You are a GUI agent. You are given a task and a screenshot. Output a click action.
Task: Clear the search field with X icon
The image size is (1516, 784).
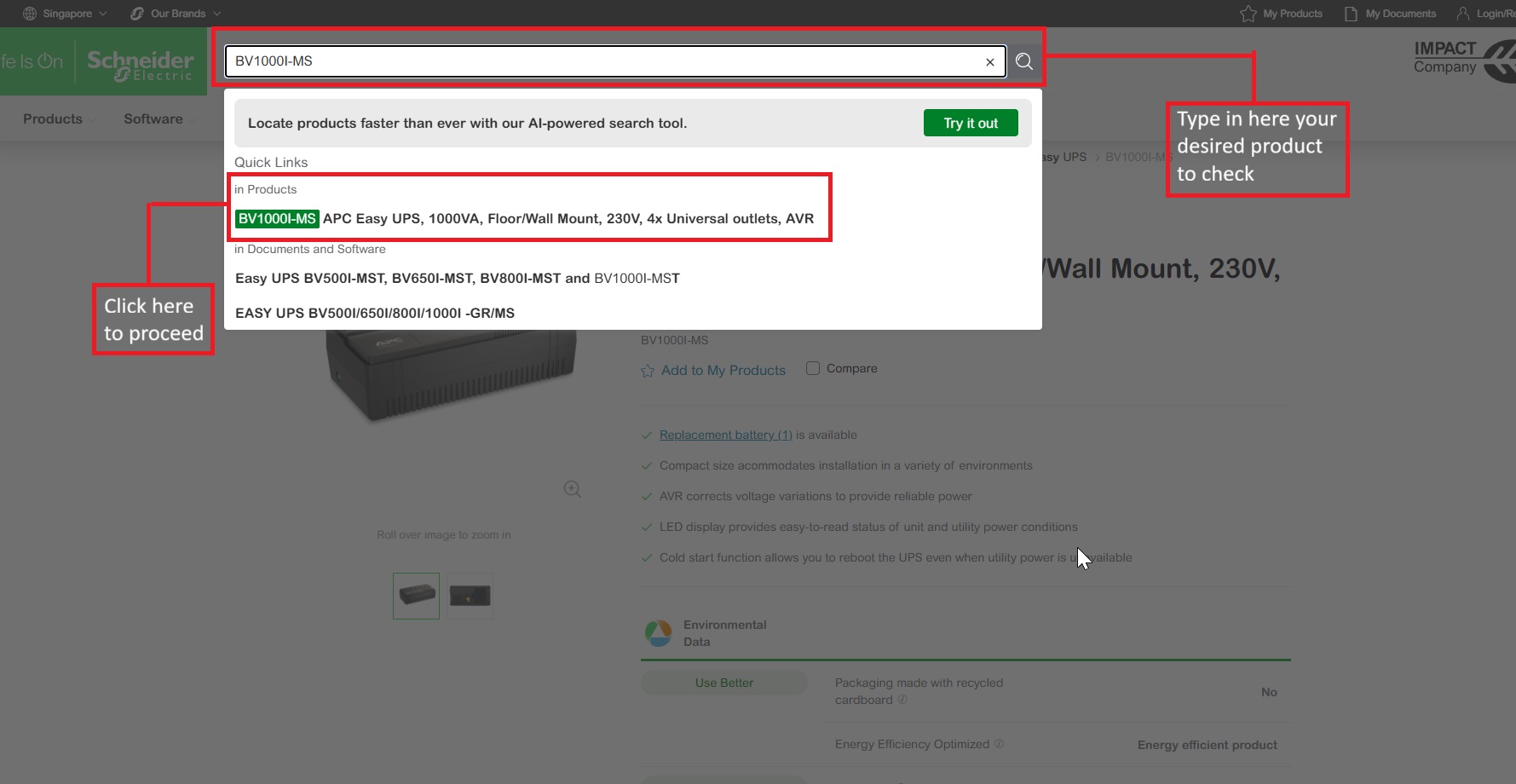pos(990,62)
